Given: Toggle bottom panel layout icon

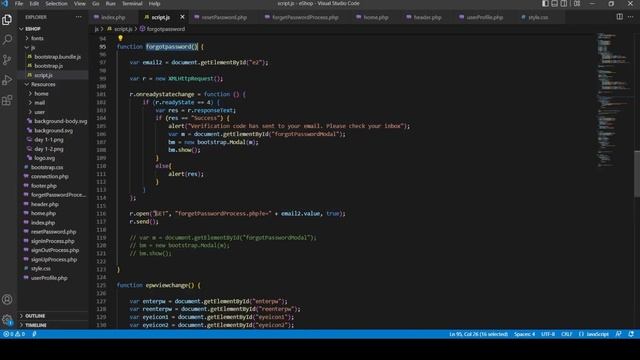Looking at the screenshot, I should point(555,4).
